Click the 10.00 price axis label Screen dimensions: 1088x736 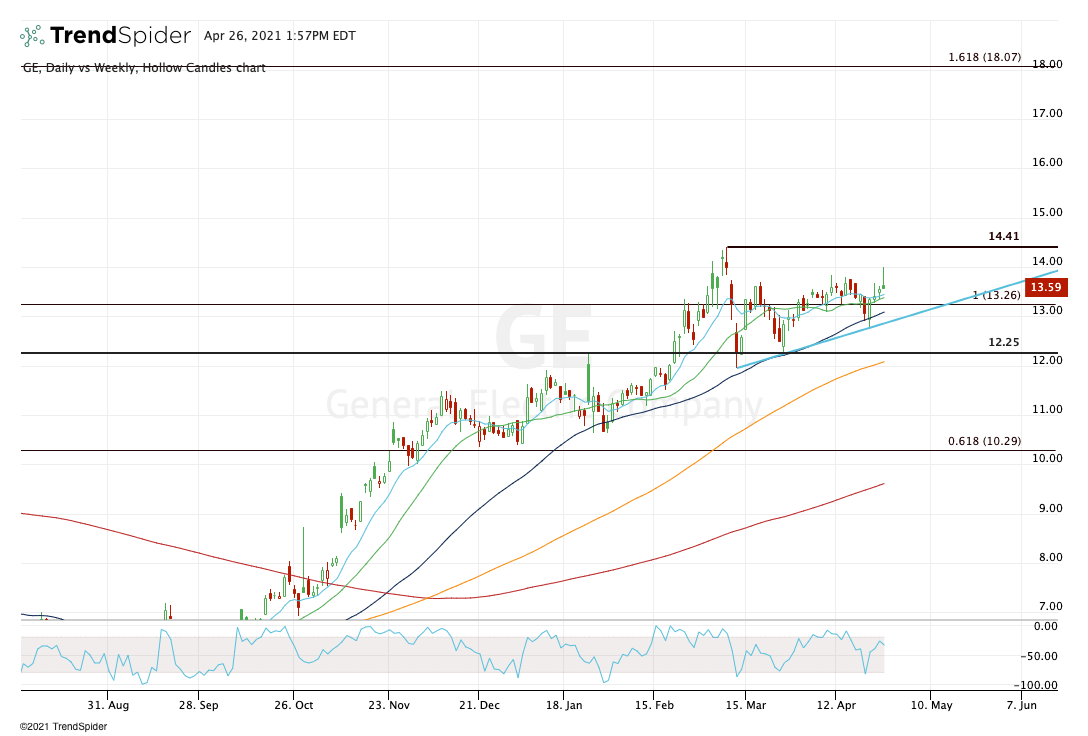click(x=1047, y=458)
